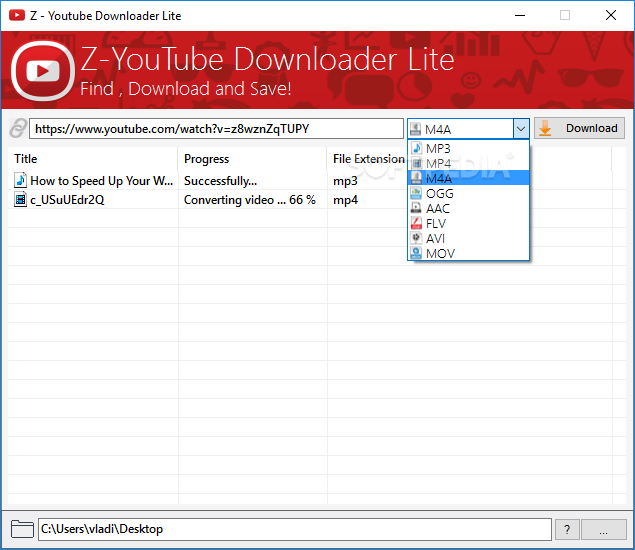635x550 pixels.
Task: Click the Download button
Action: pyautogui.click(x=580, y=128)
